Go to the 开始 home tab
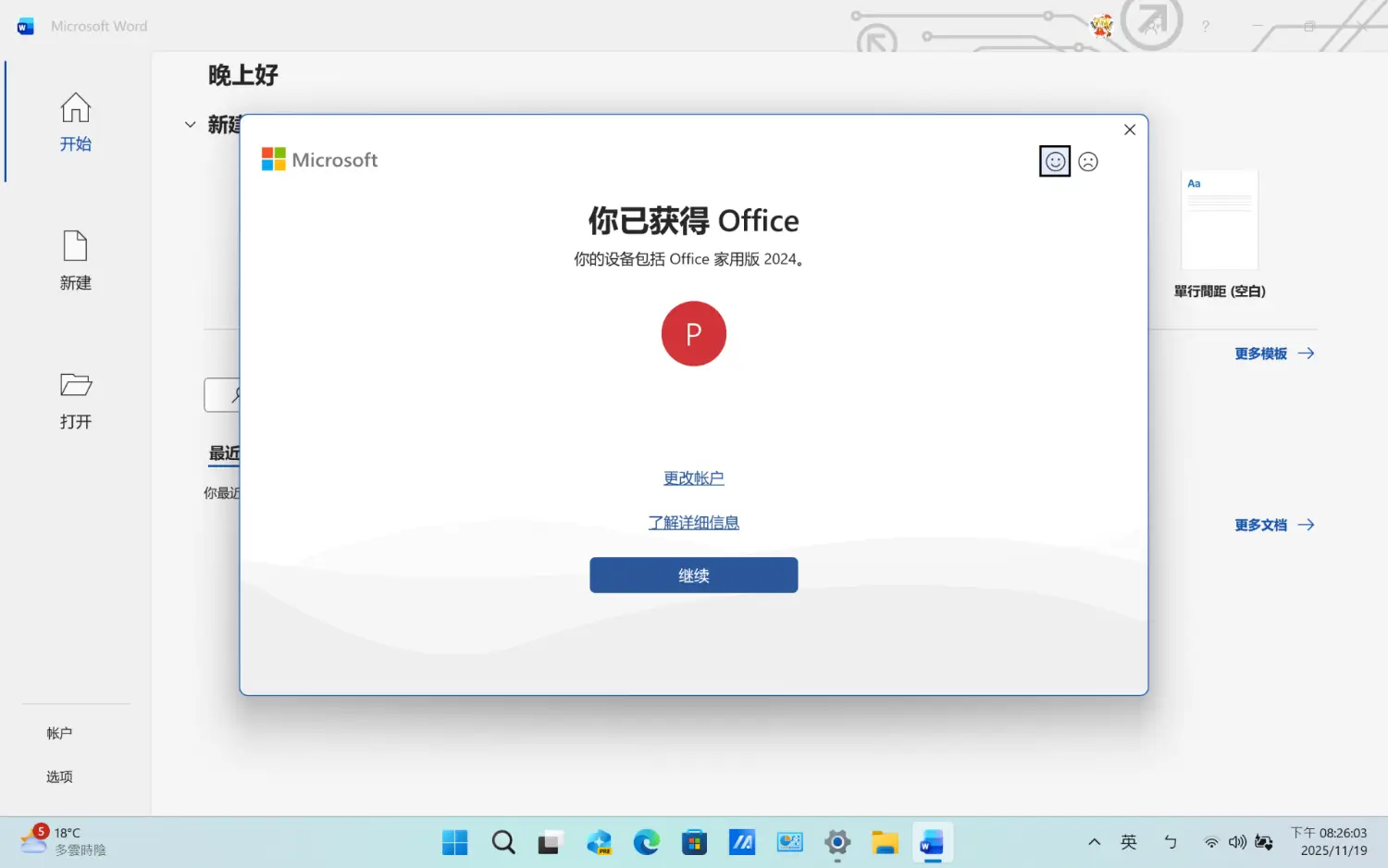 coord(76,122)
